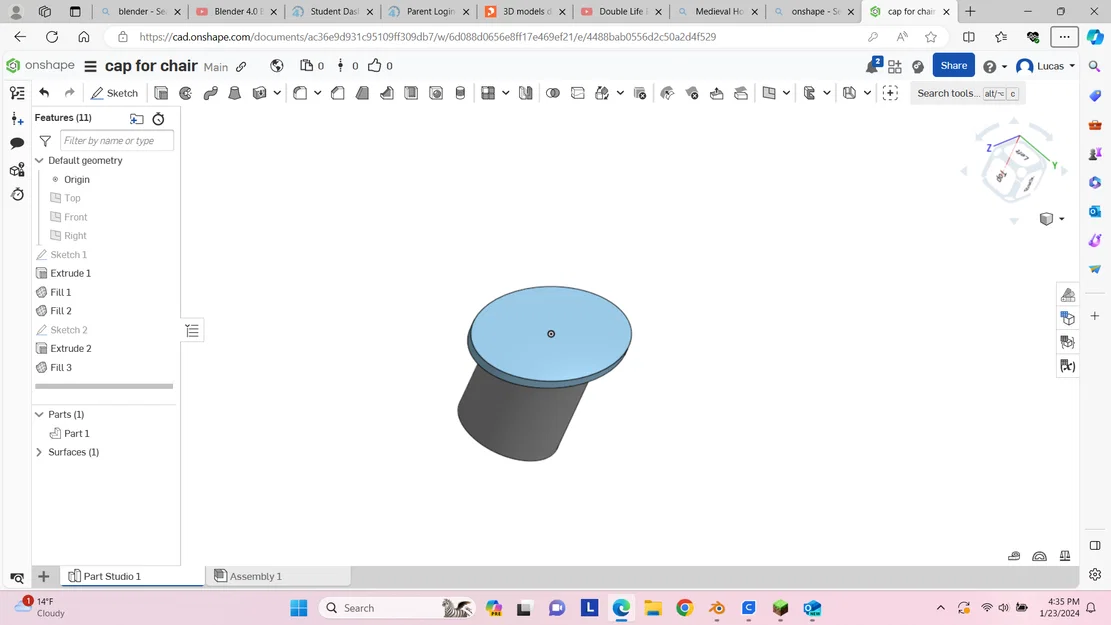Image resolution: width=1111 pixels, height=625 pixels.
Task: Select Extrude 2 in feature list
Action: [x=71, y=348]
